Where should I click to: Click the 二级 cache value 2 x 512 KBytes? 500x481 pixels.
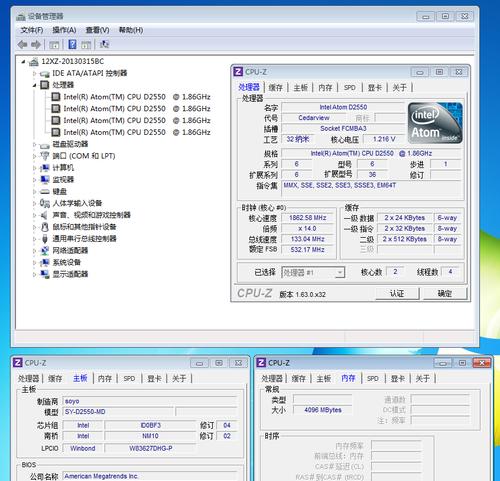[405, 239]
